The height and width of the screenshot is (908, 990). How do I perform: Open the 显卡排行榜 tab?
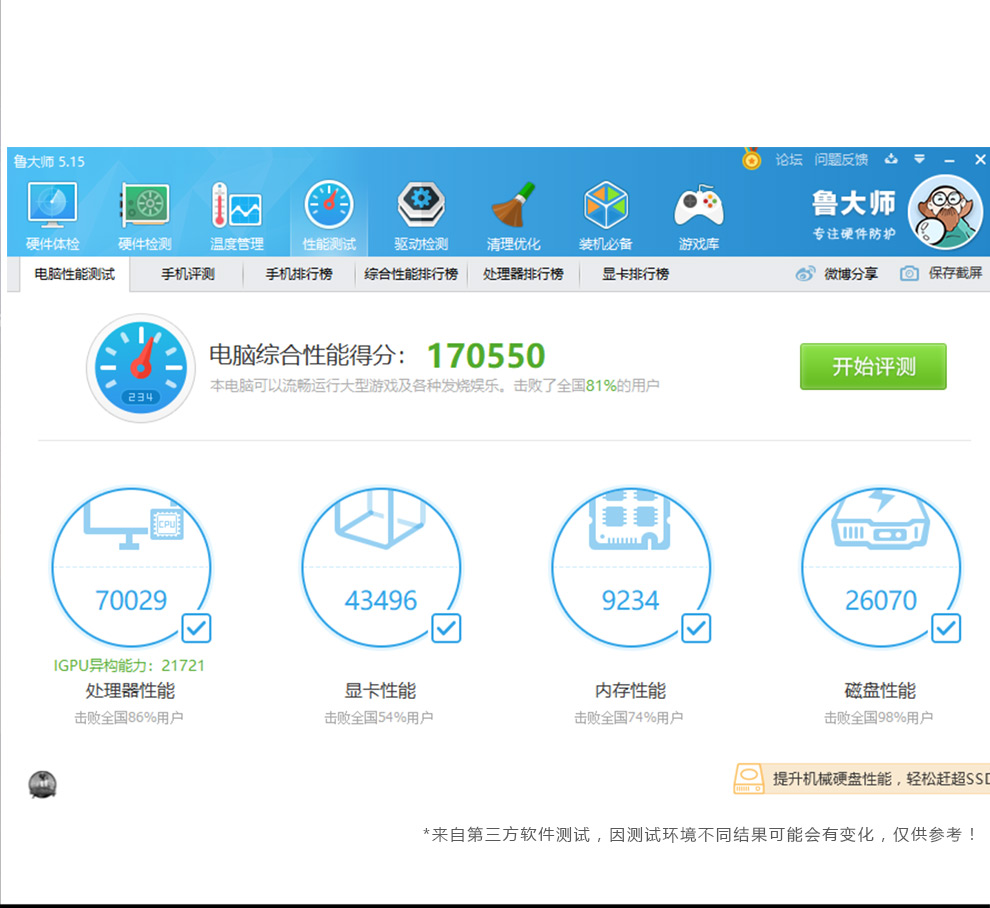[x=635, y=274]
